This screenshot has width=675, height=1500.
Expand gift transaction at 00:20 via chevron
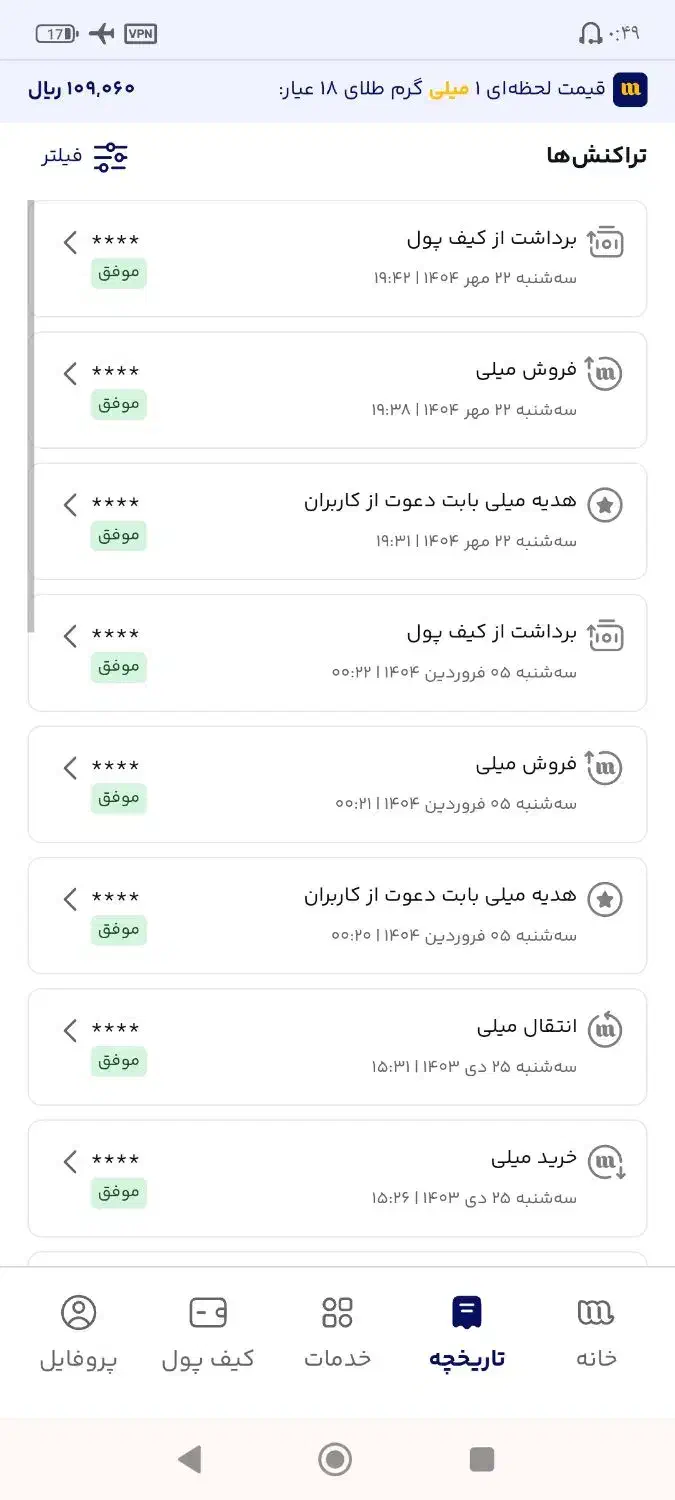(70, 899)
